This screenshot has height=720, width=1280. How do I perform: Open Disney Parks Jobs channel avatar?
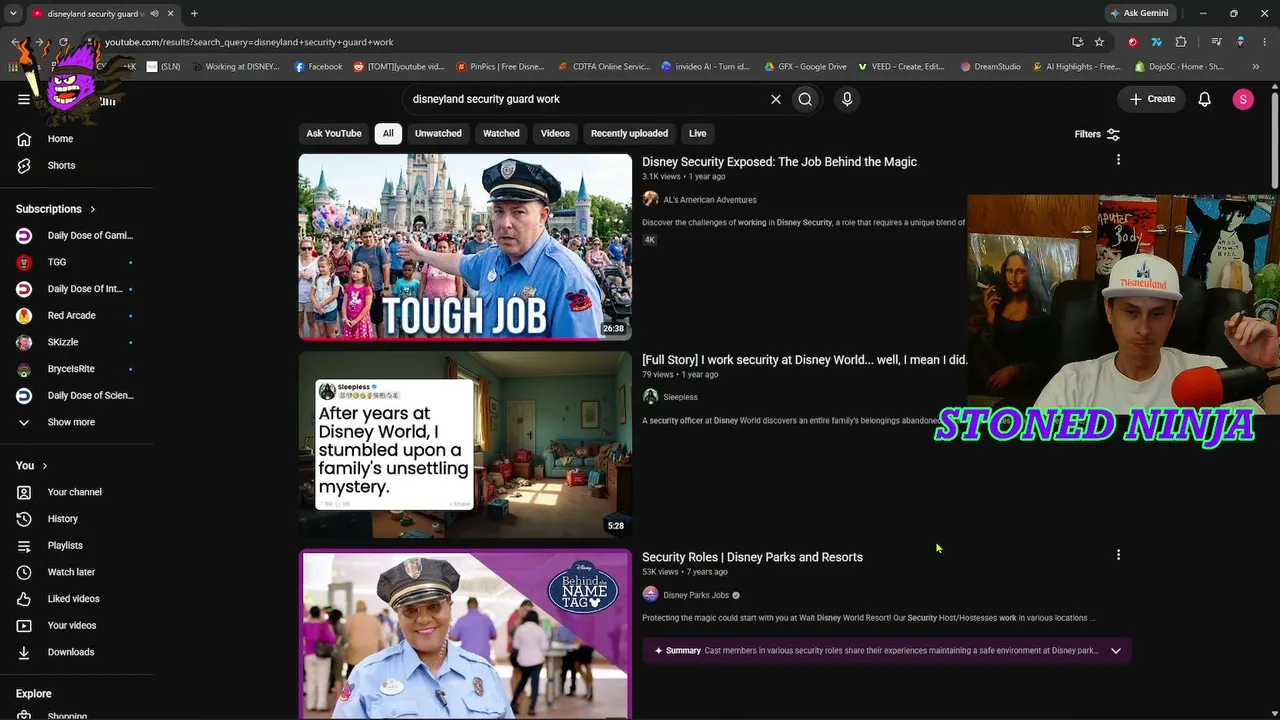[x=650, y=595]
